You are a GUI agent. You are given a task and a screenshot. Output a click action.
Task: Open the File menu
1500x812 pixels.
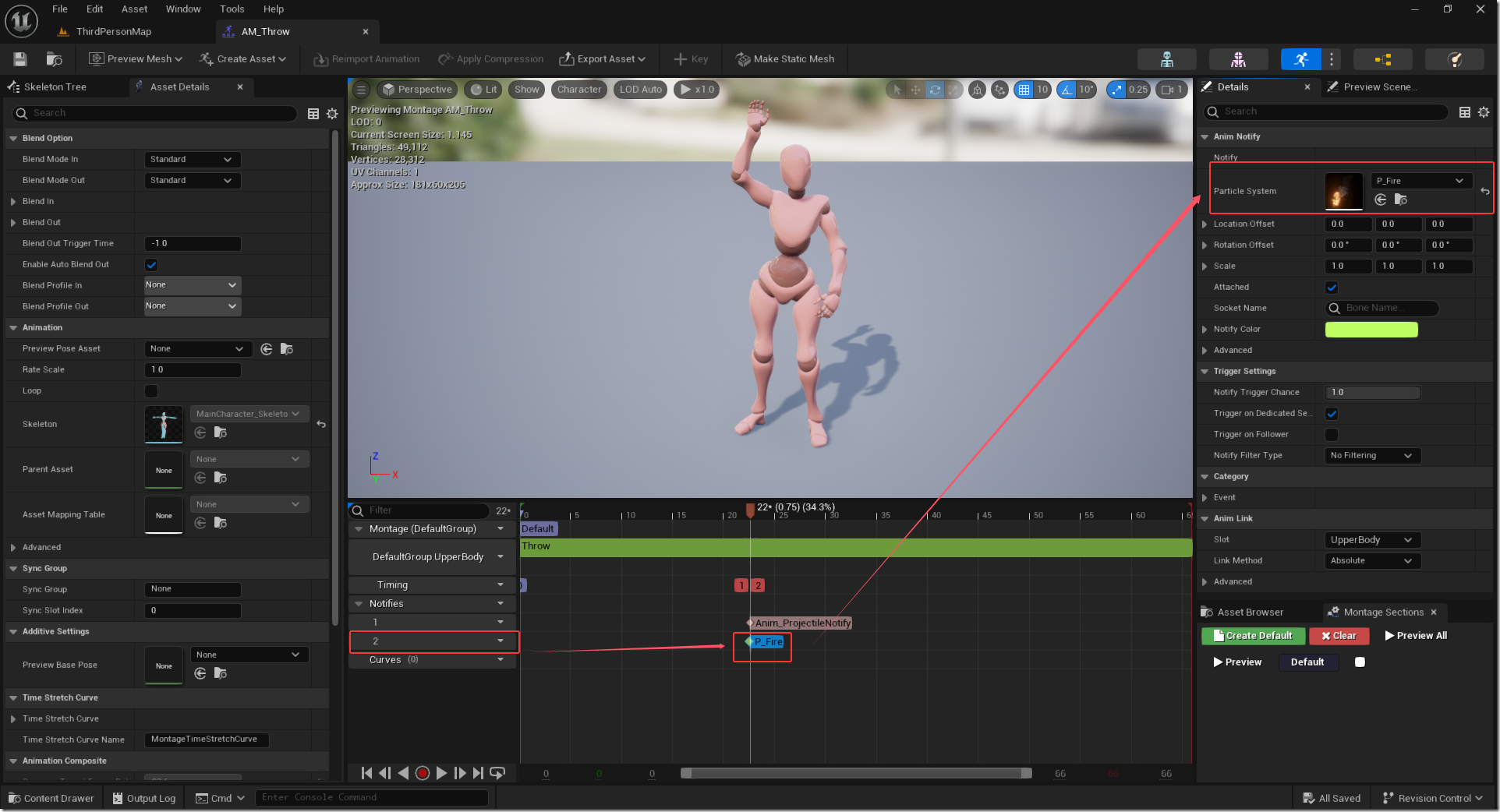(x=60, y=9)
